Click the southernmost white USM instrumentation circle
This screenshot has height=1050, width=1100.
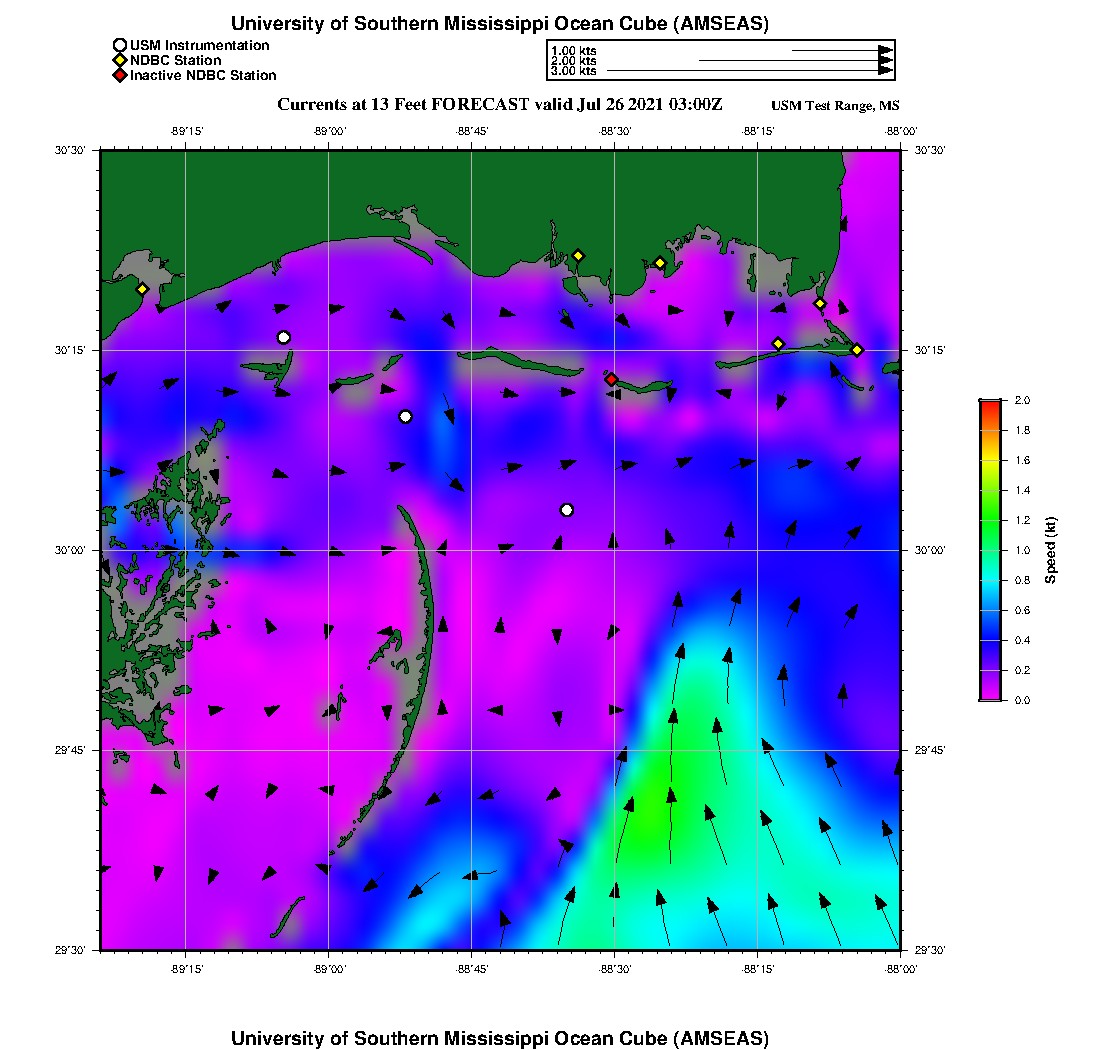(x=567, y=510)
